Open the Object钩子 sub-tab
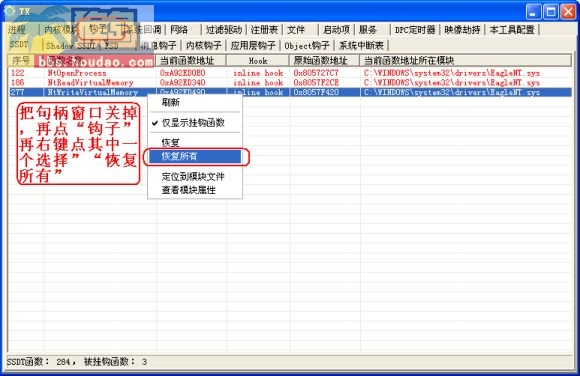This screenshot has width=580, height=376. point(307,46)
